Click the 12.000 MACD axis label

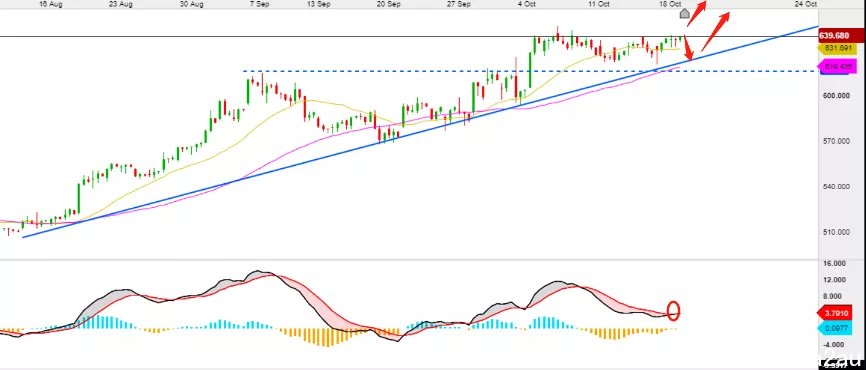pos(836,280)
